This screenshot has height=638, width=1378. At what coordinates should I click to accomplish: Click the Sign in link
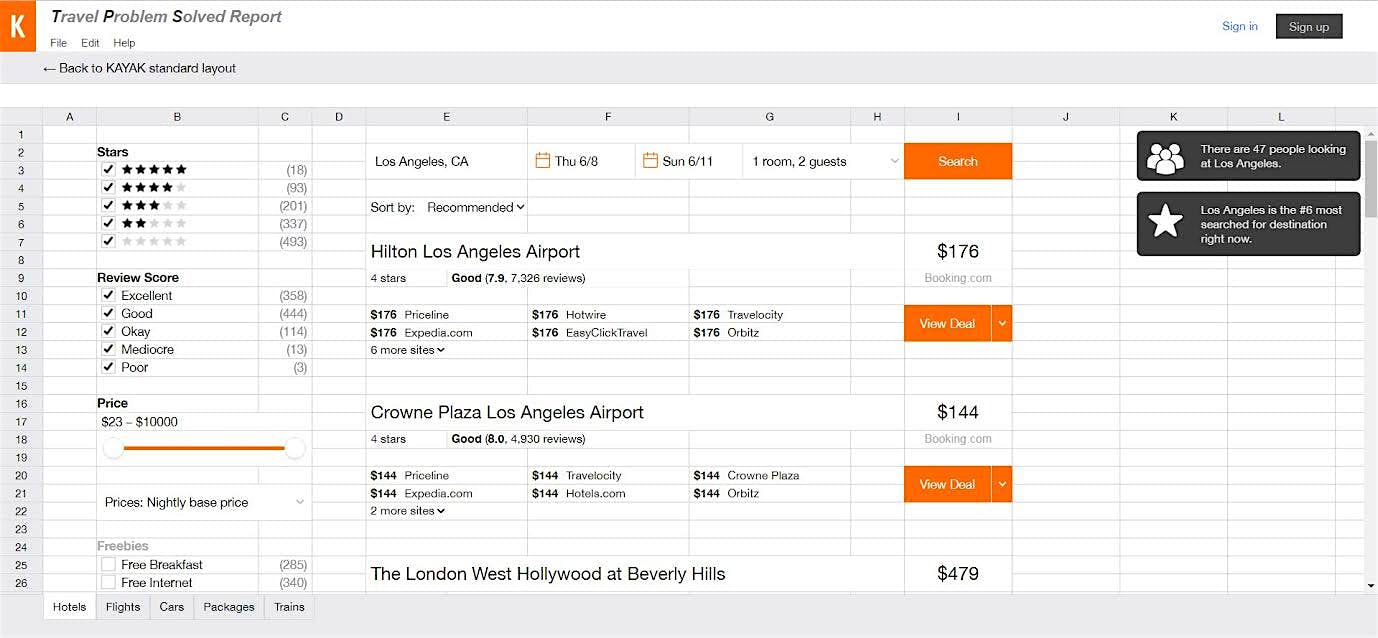tap(1239, 27)
